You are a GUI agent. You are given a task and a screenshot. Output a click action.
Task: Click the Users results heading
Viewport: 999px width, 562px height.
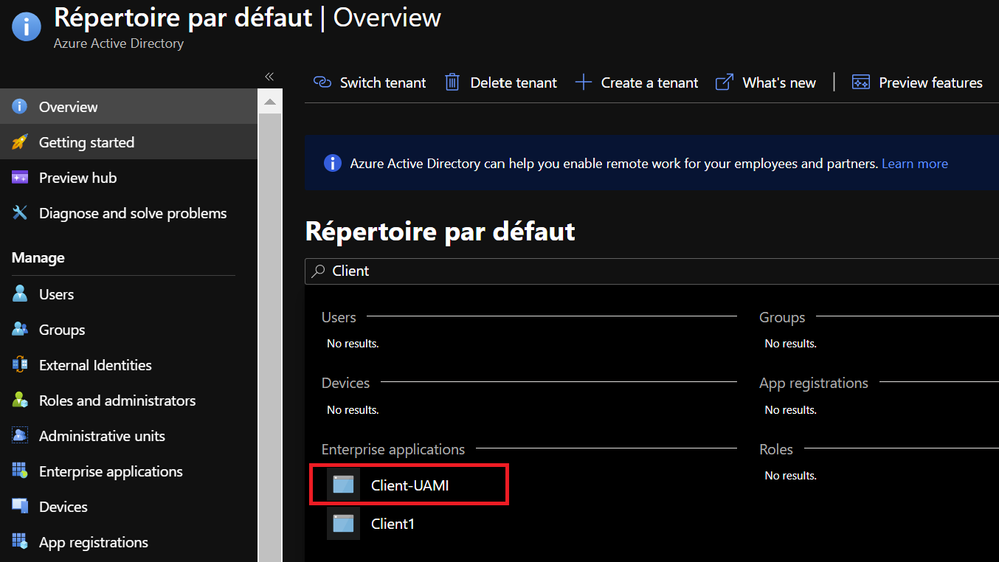pos(338,317)
